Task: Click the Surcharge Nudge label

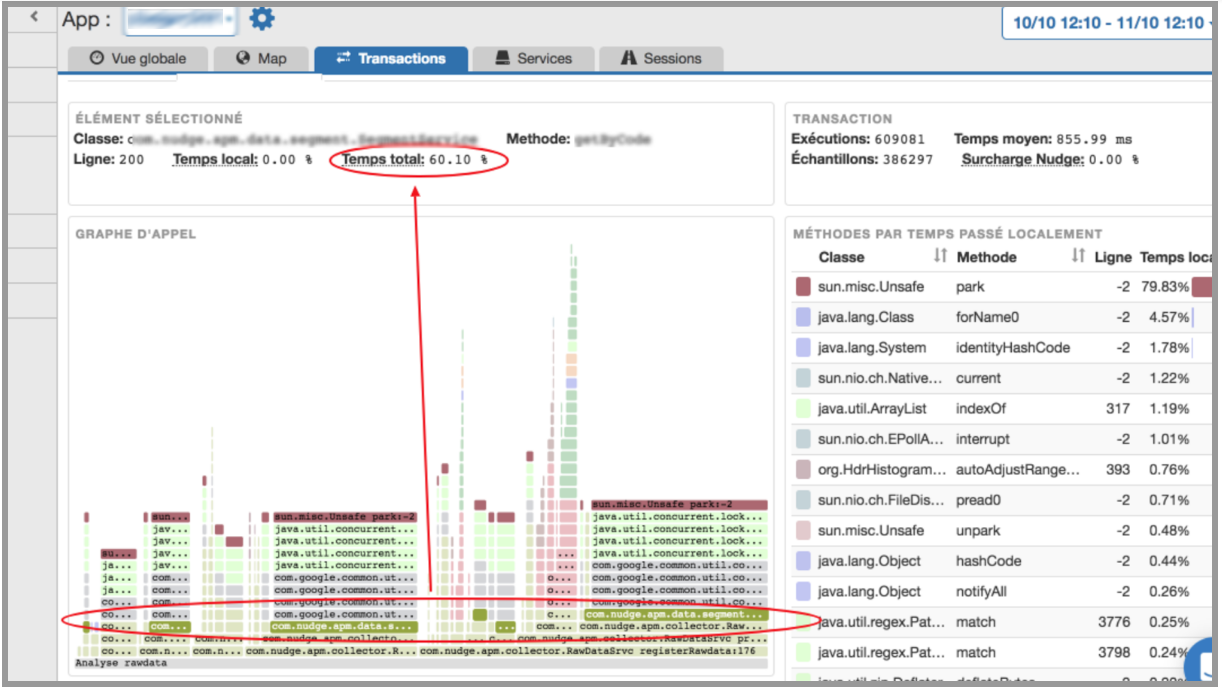Action: coord(1022,159)
